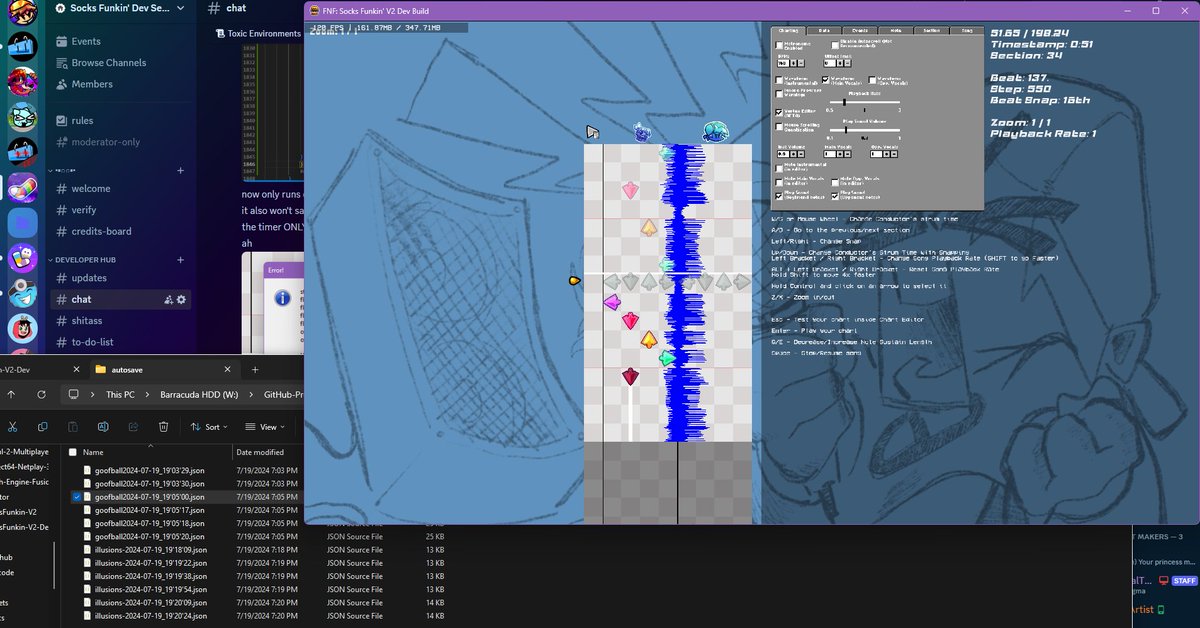Rename the selected file via Explorer toolbar
Image resolution: width=1200 pixels, height=628 pixels.
coord(103,427)
